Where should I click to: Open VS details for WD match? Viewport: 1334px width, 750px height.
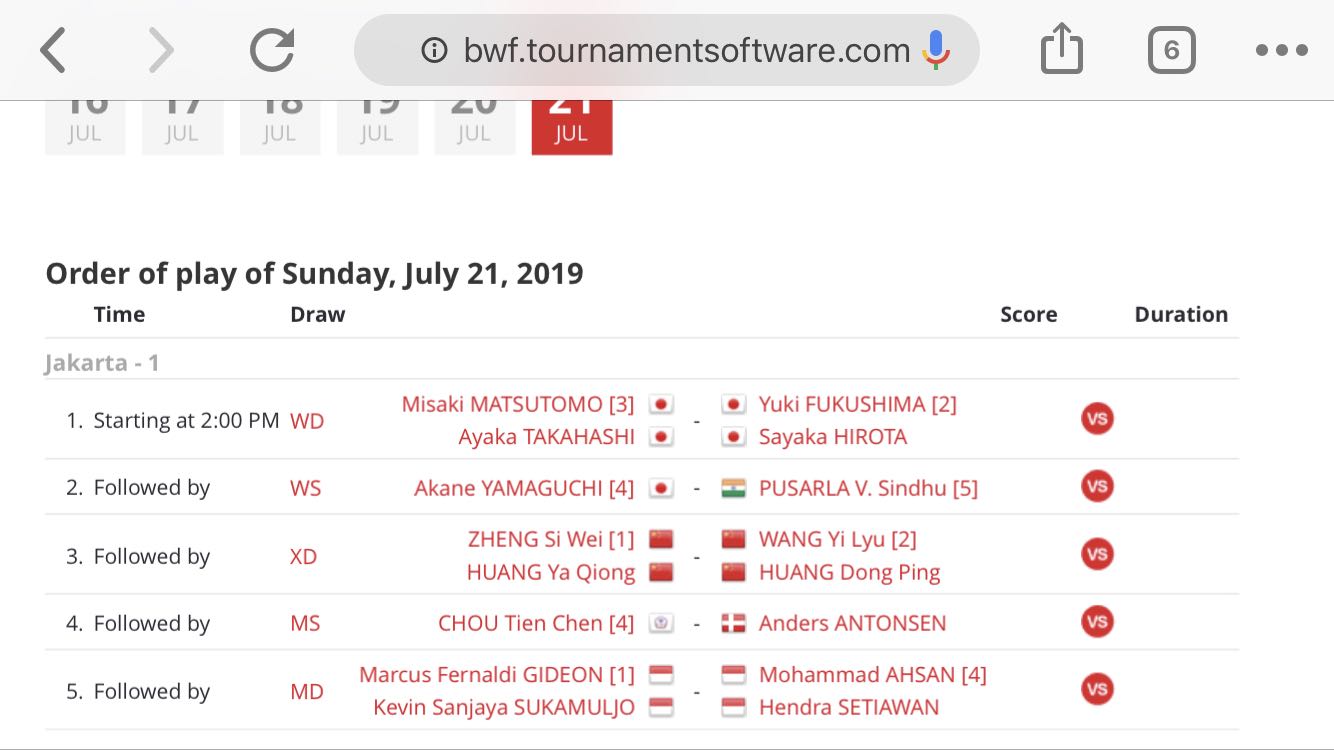click(x=1097, y=419)
